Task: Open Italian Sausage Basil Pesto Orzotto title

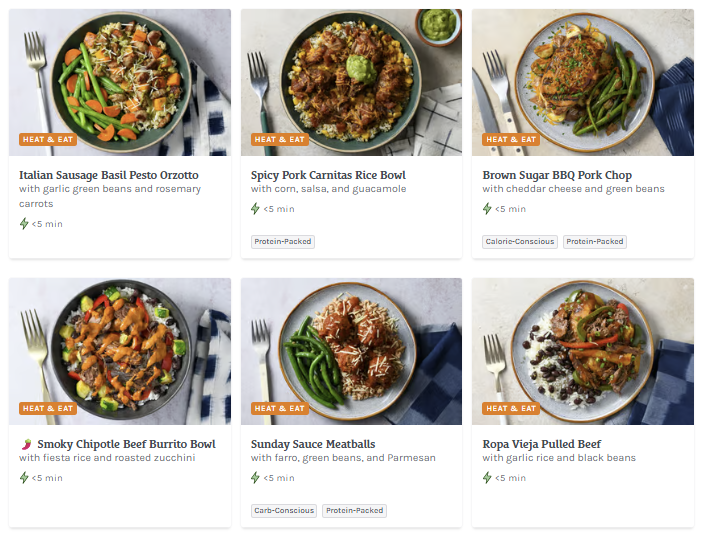Action: [x=109, y=175]
